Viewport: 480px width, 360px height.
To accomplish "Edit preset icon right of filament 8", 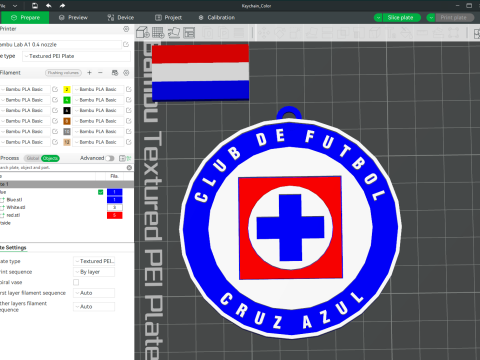I will 129,121.
